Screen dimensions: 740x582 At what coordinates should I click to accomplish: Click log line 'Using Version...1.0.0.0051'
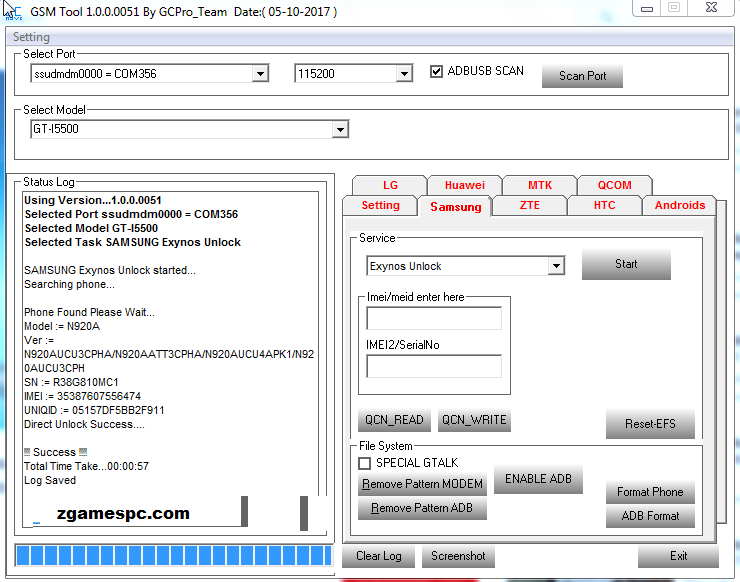(x=93, y=200)
